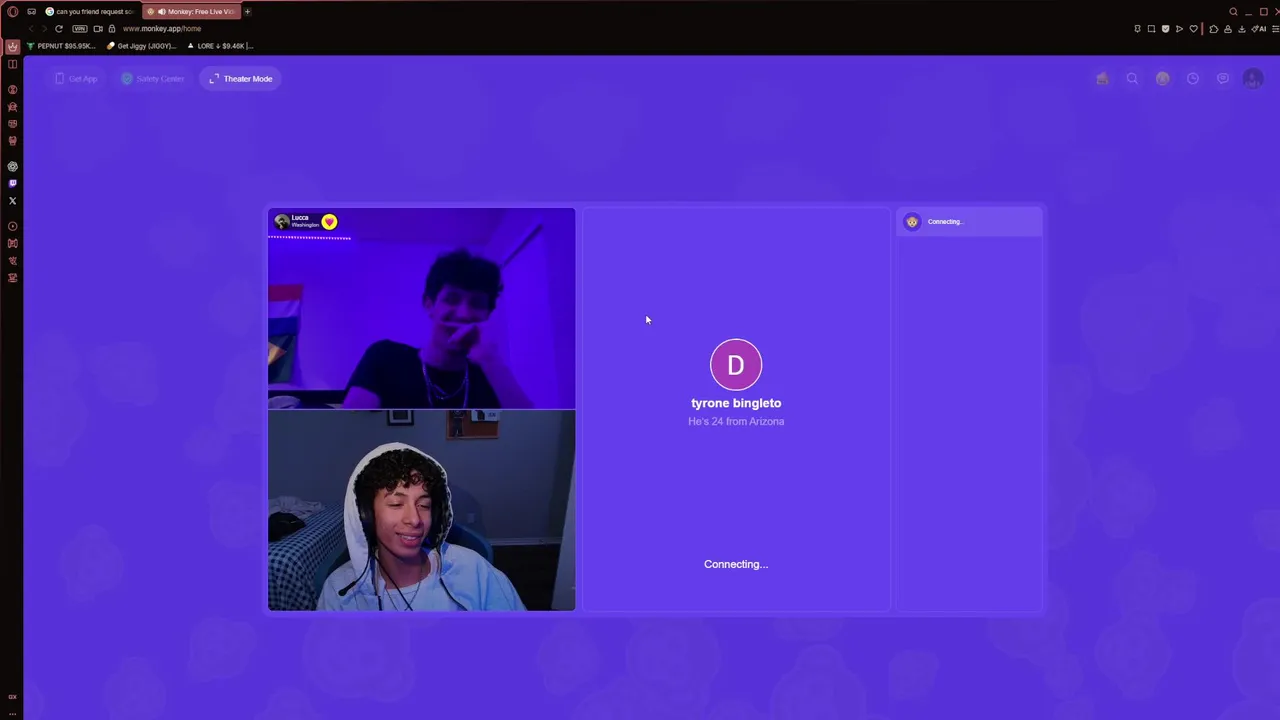1280x720 pixels.
Task: Open the Monkey profile avatar
Action: coord(1253,79)
